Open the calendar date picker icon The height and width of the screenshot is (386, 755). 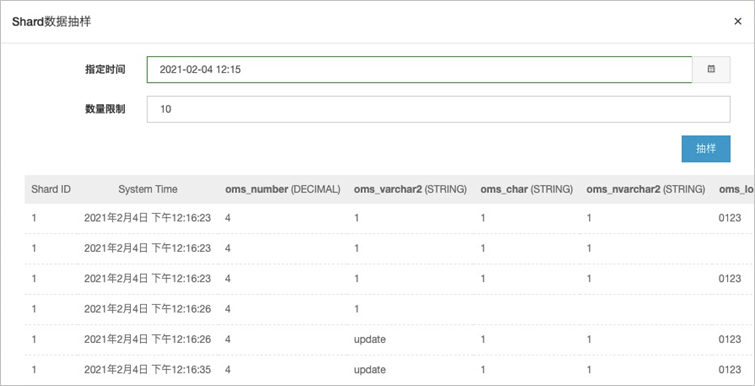pyautogui.click(x=711, y=69)
